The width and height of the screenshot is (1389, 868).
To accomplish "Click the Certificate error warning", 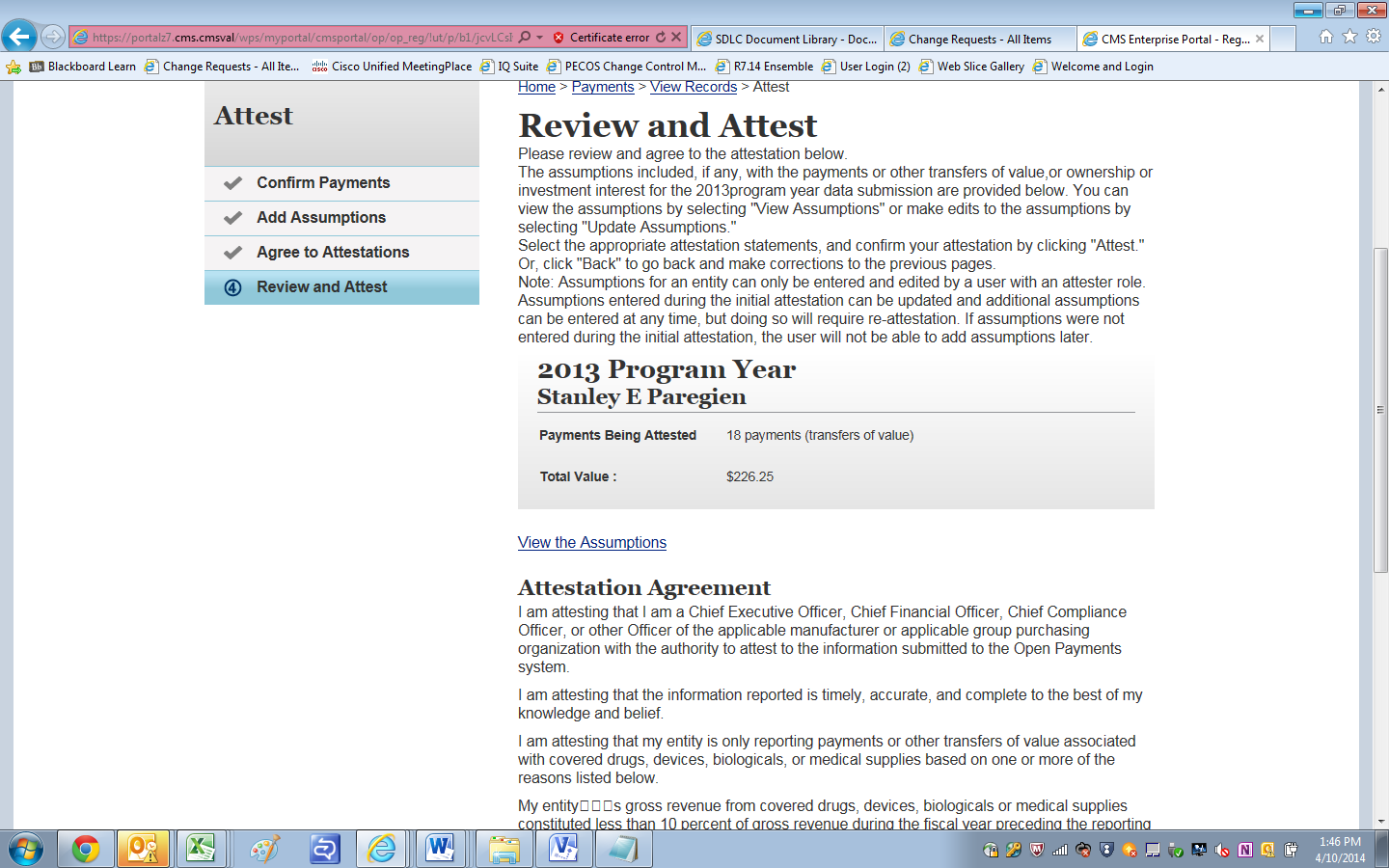I will pos(601,38).
